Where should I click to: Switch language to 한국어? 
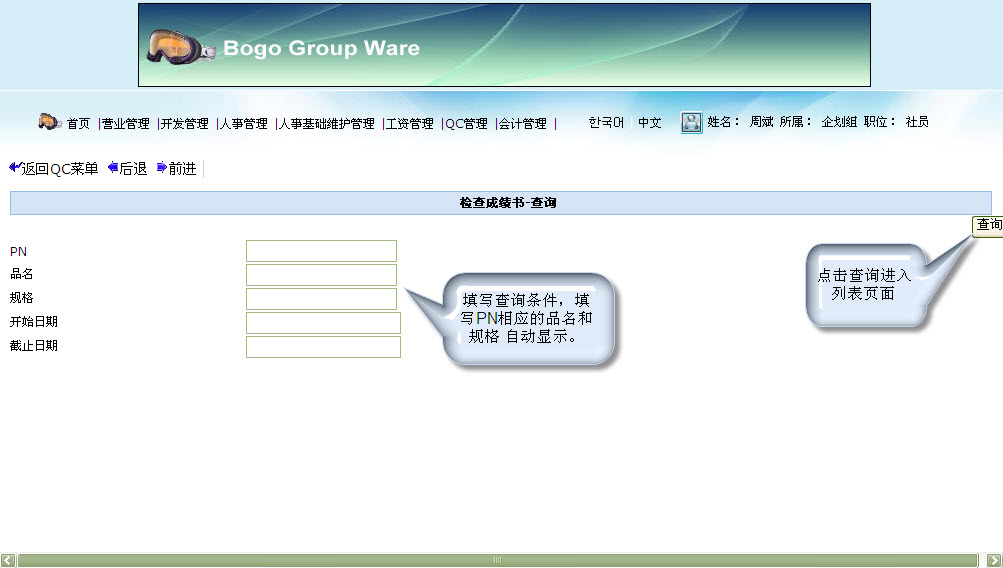coord(606,122)
